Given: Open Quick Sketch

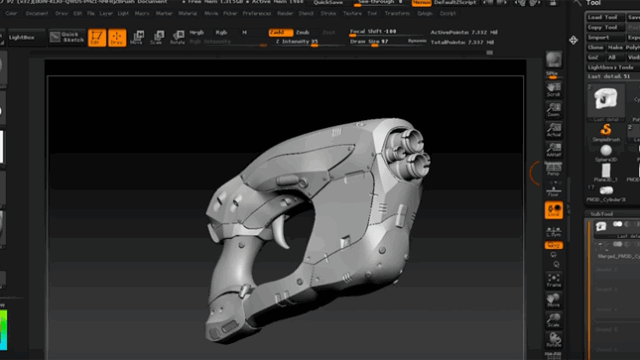Looking at the screenshot, I should click(67, 37).
